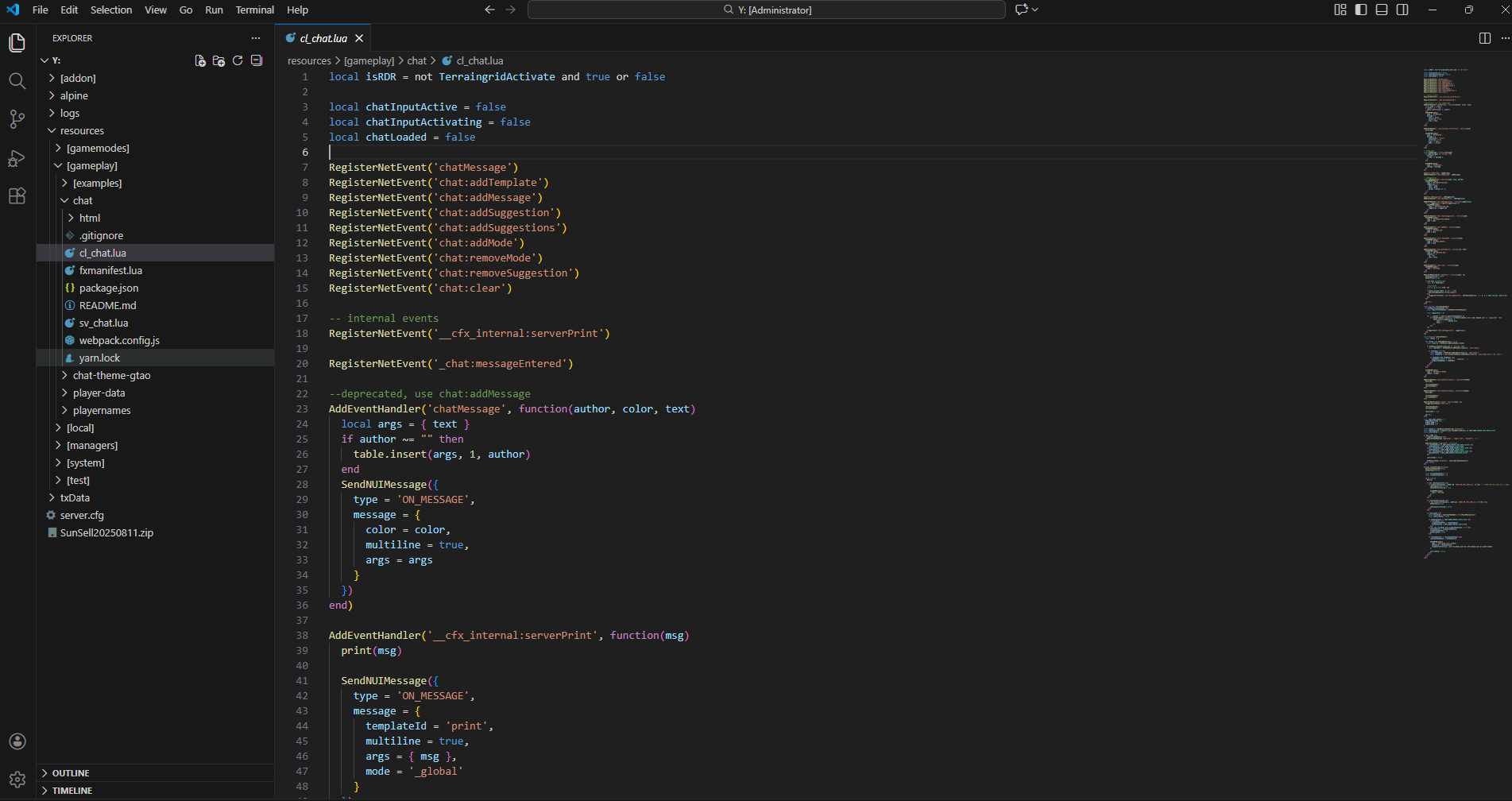Toggle the secondary side bar visibility
This screenshot has width=1512, height=801.
click(1402, 10)
